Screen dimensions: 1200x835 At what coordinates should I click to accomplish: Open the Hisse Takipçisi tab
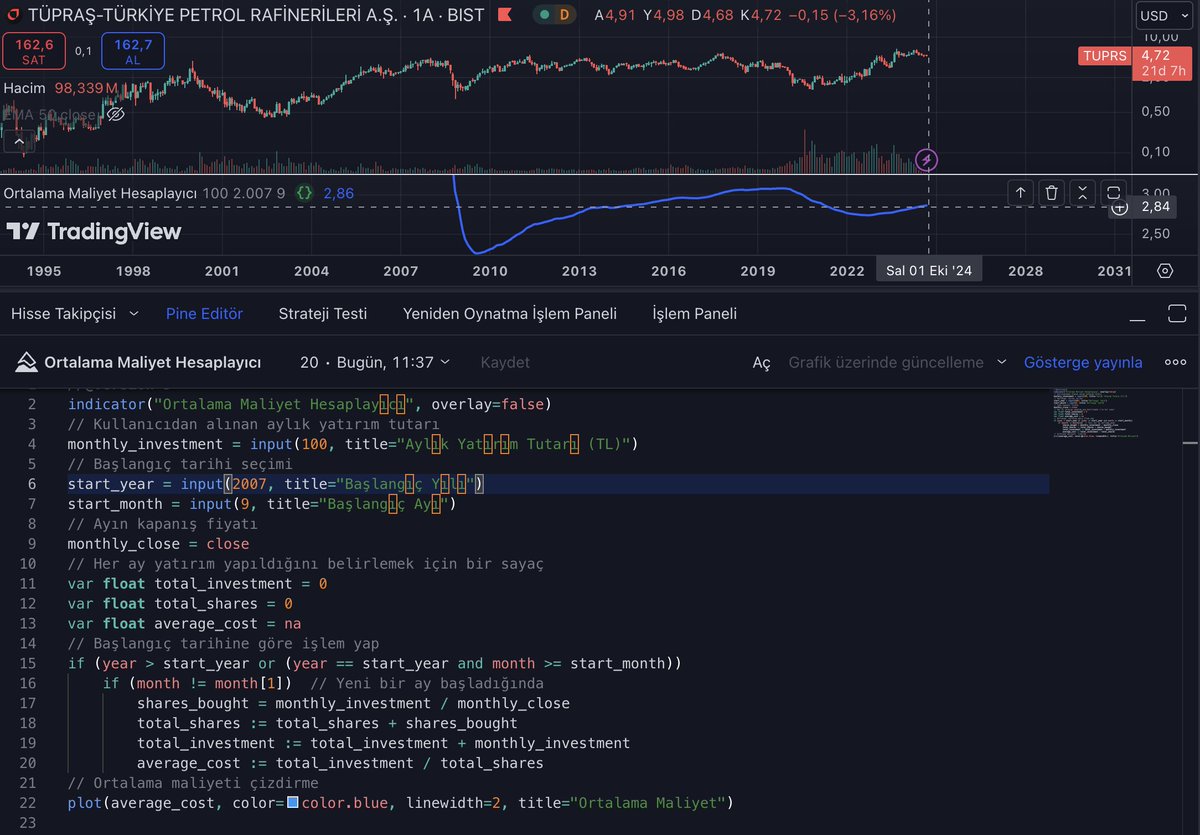65,314
